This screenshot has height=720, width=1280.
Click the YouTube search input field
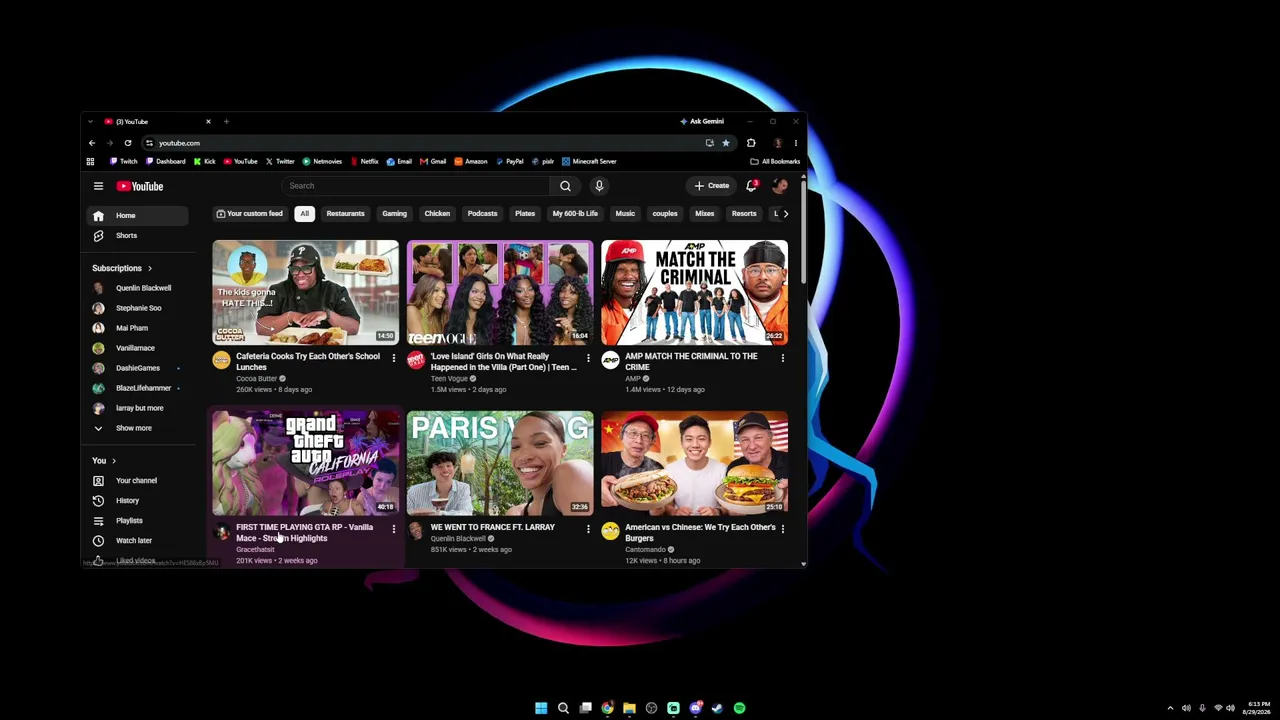(x=416, y=186)
